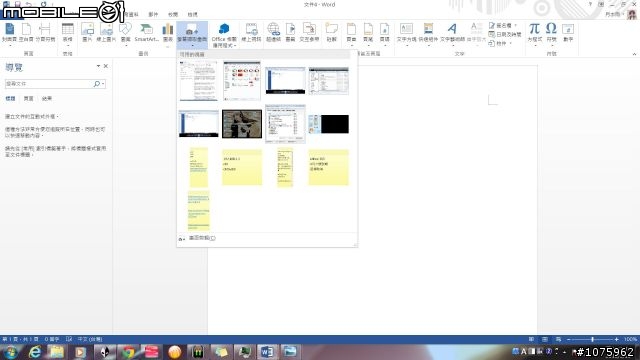Close the Navigation pane

pyautogui.click(x=106, y=66)
